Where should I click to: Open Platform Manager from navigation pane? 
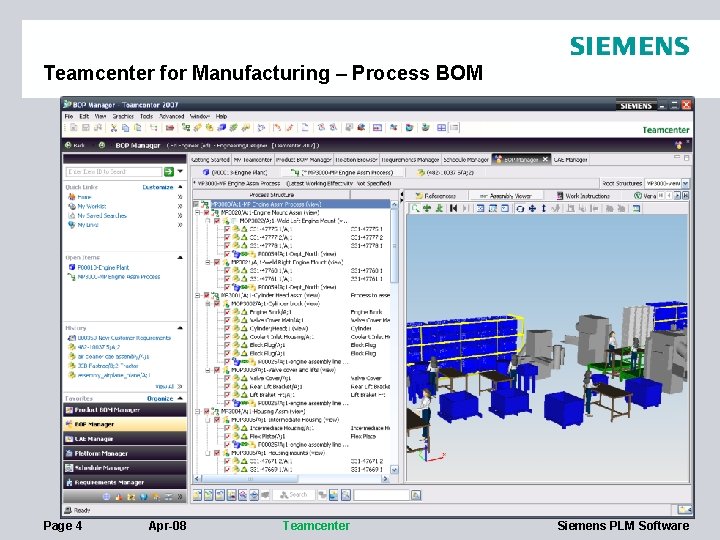coord(124,453)
